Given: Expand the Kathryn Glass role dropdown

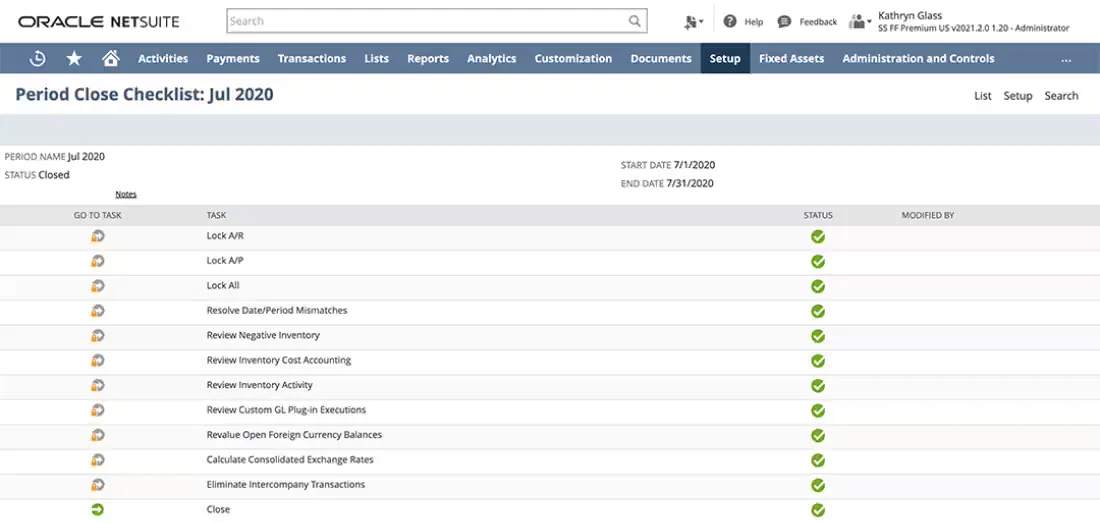Looking at the screenshot, I should tap(859, 22).
